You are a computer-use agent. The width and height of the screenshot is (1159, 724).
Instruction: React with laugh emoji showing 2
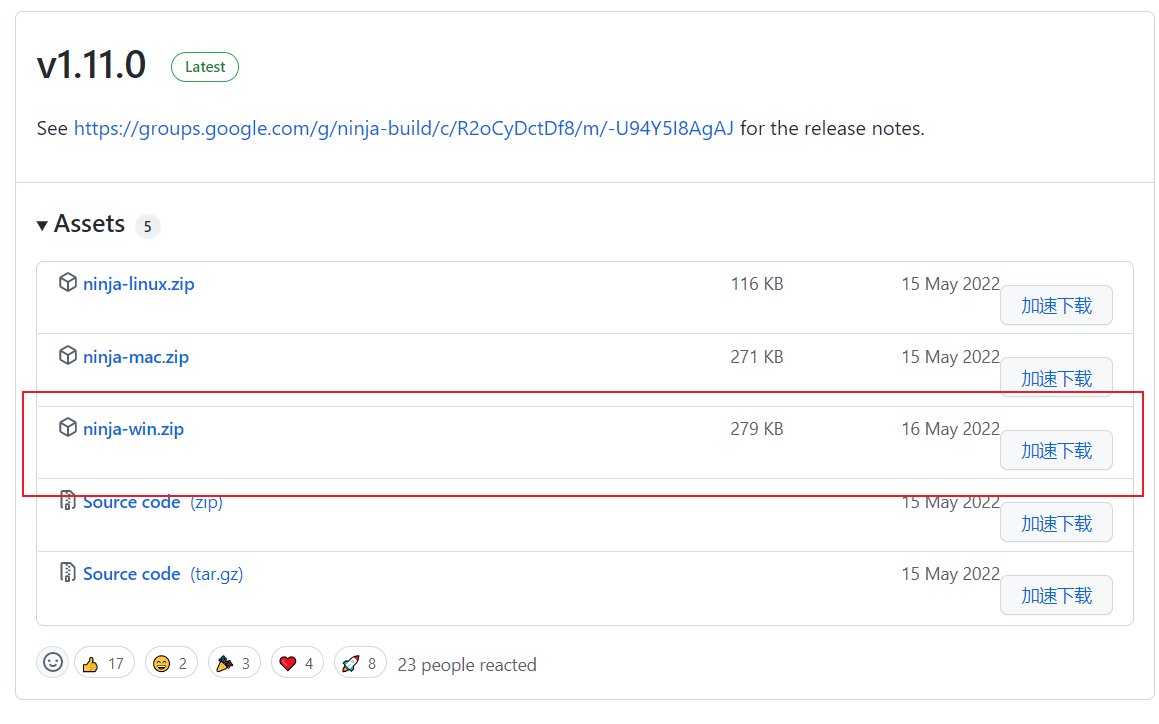coord(171,663)
